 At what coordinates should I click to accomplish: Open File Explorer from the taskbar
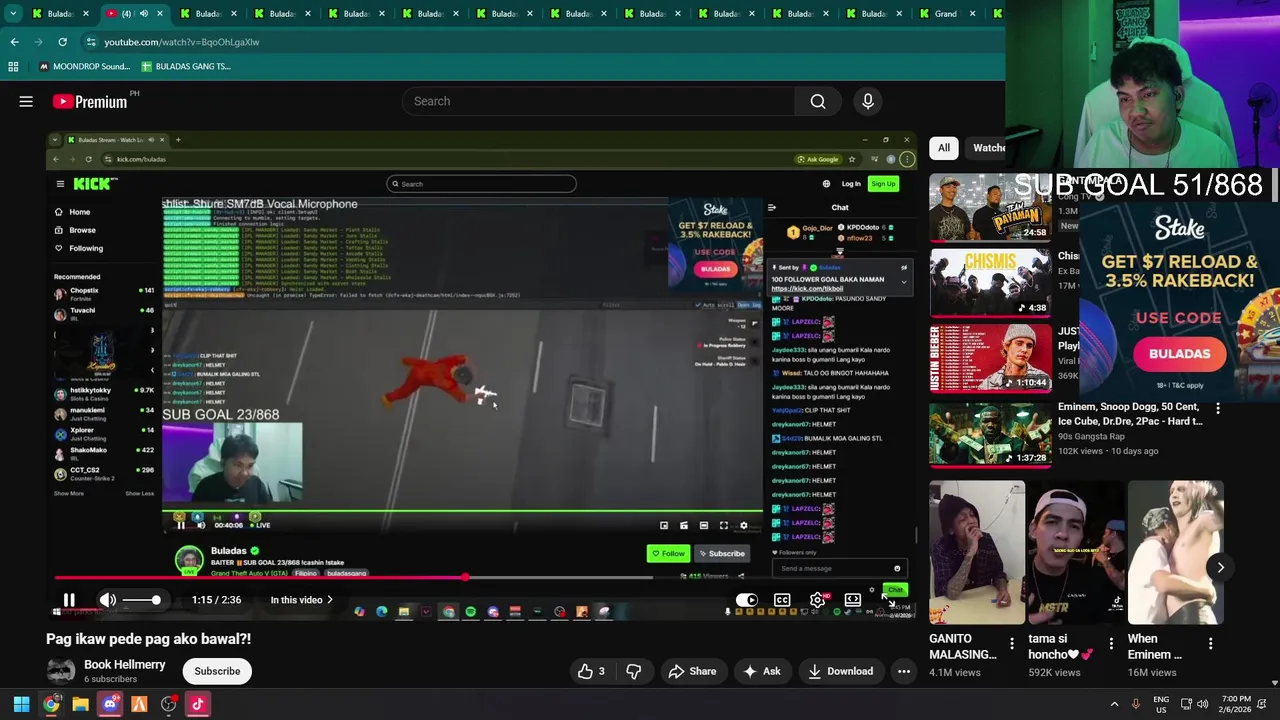point(80,704)
